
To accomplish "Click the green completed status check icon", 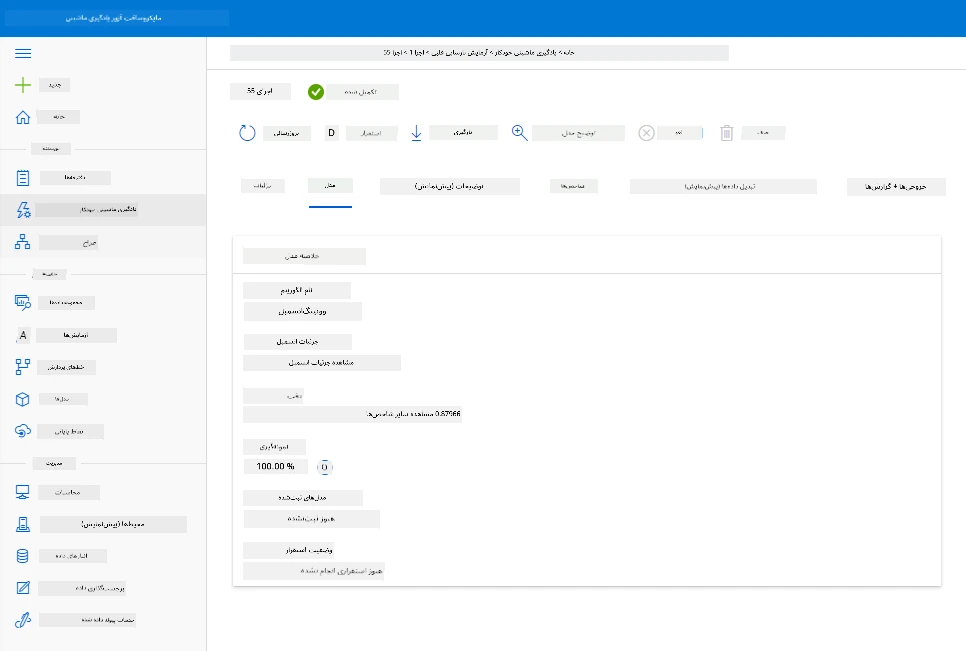I will coord(316,92).
